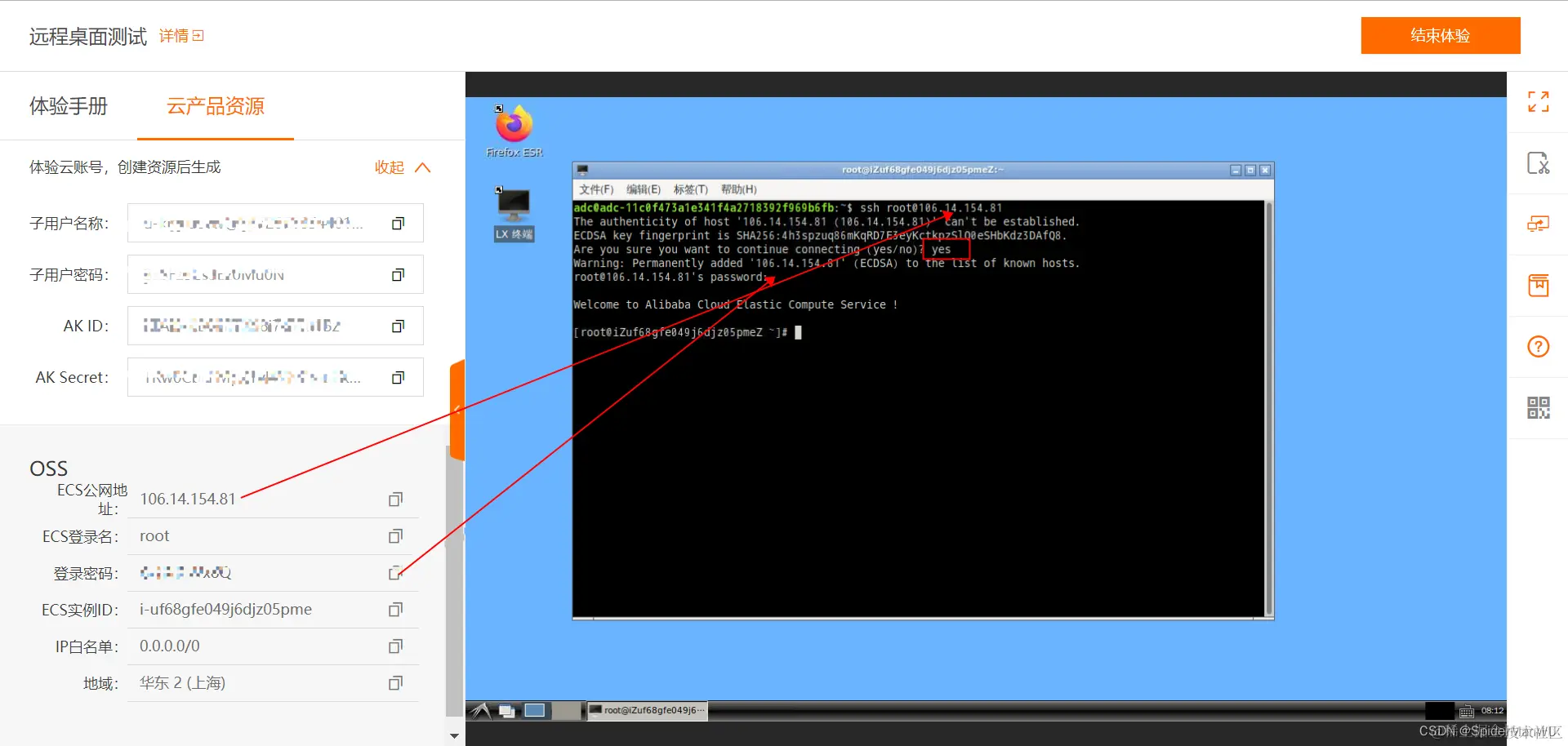
Task: Minimize the terminal window
Action: pyautogui.click(x=1236, y=170)
